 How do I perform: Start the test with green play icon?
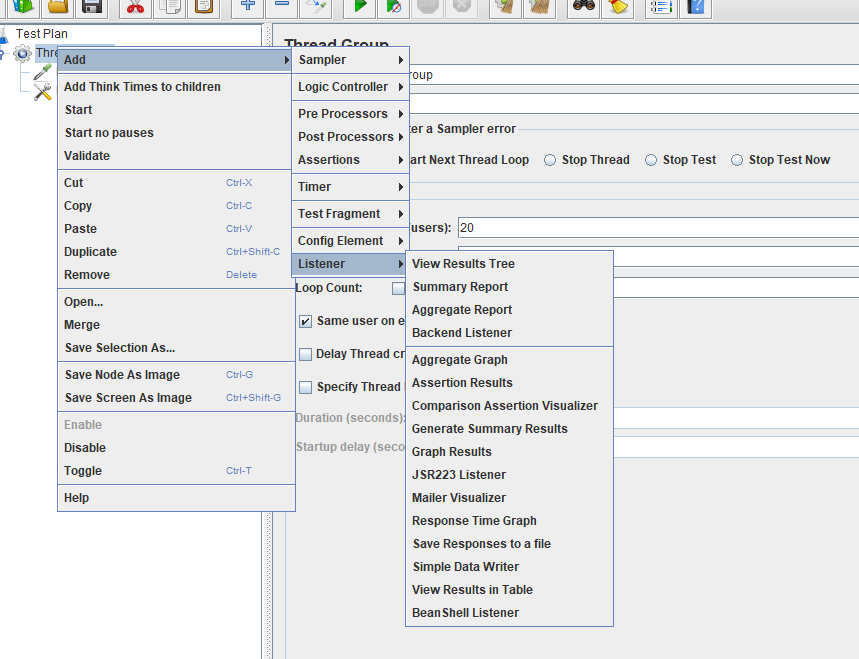tap(360, 7)
